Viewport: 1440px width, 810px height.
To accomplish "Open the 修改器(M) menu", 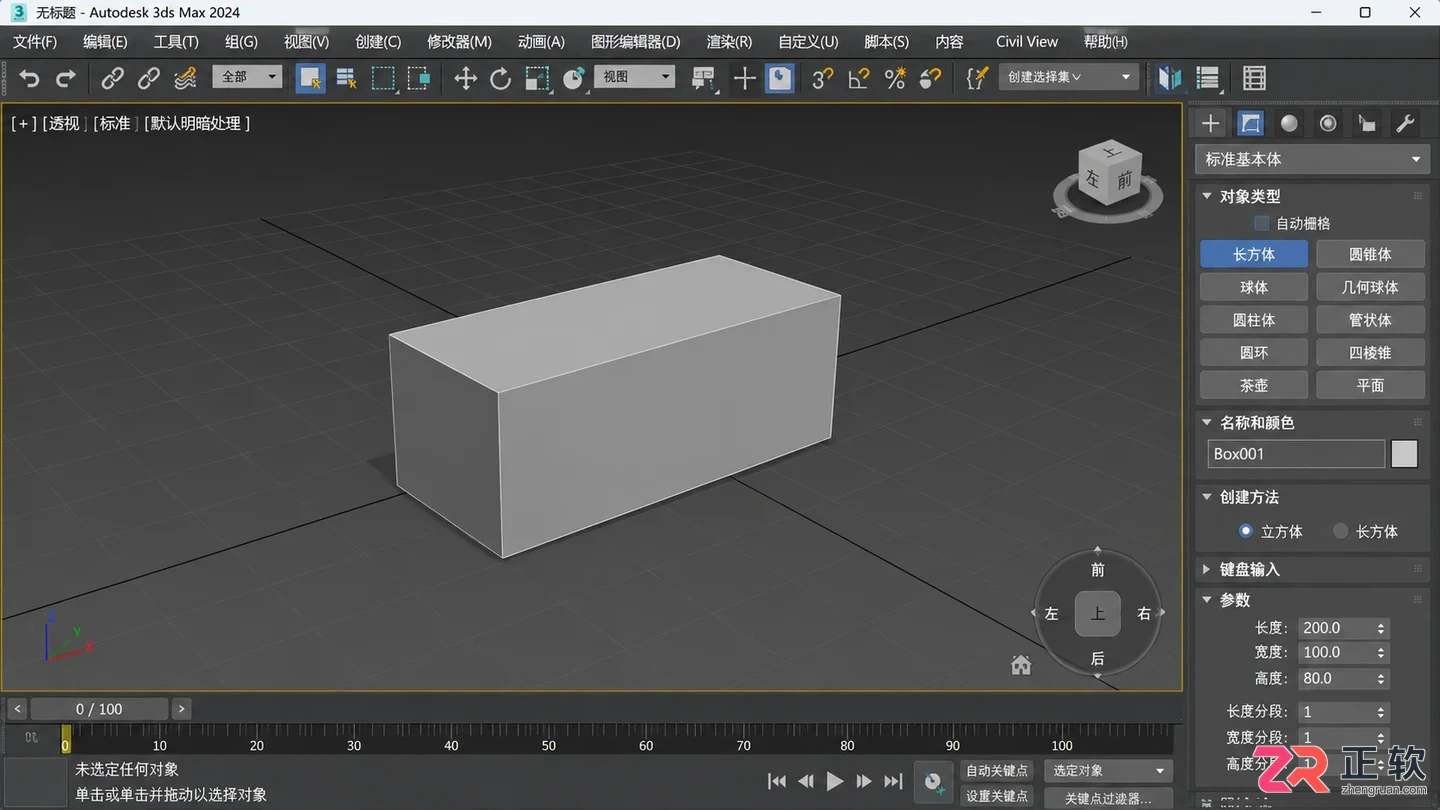I will (x=459, y=42).
